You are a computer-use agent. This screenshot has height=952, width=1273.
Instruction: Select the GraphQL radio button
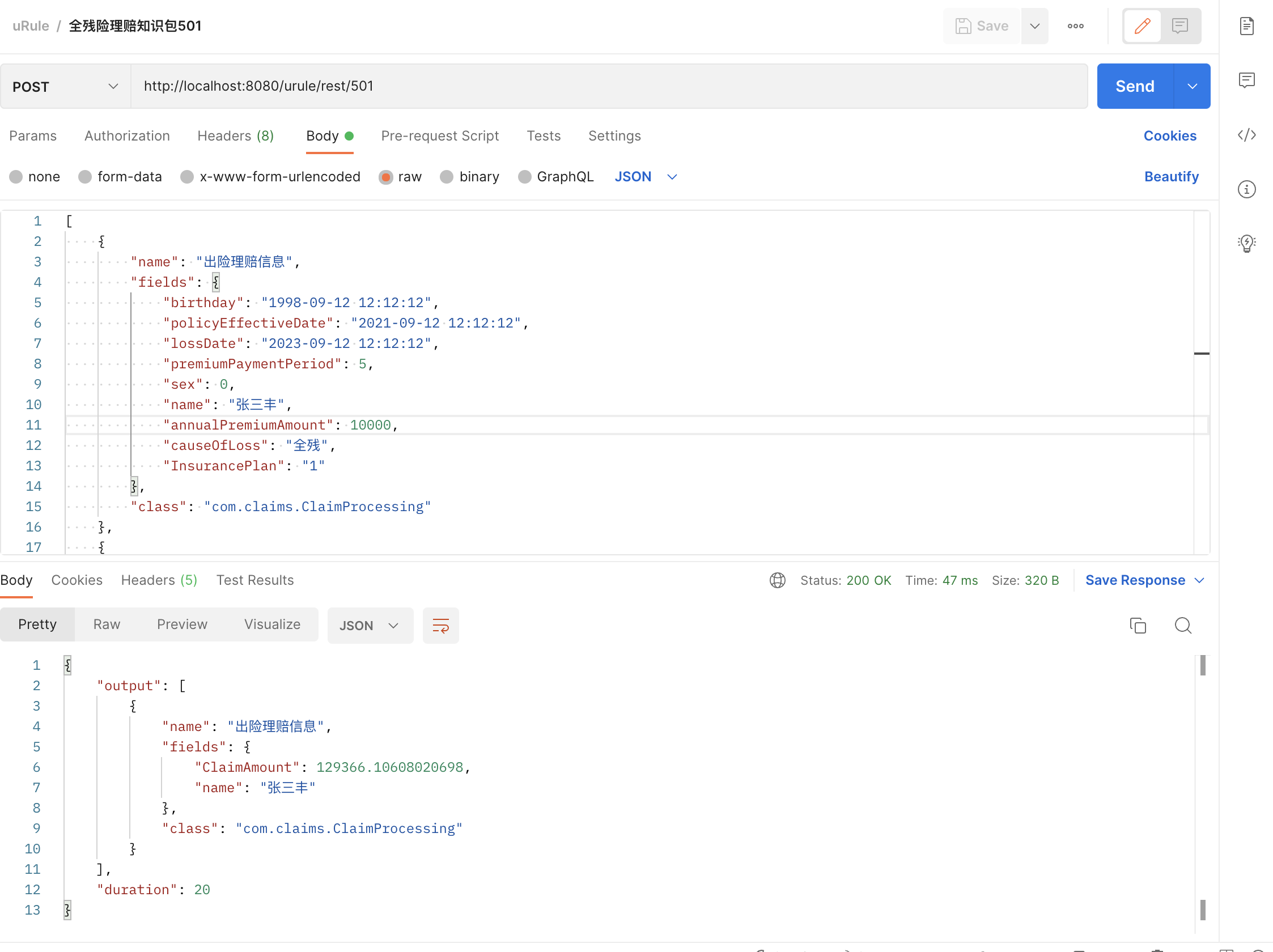coord(524,177)
